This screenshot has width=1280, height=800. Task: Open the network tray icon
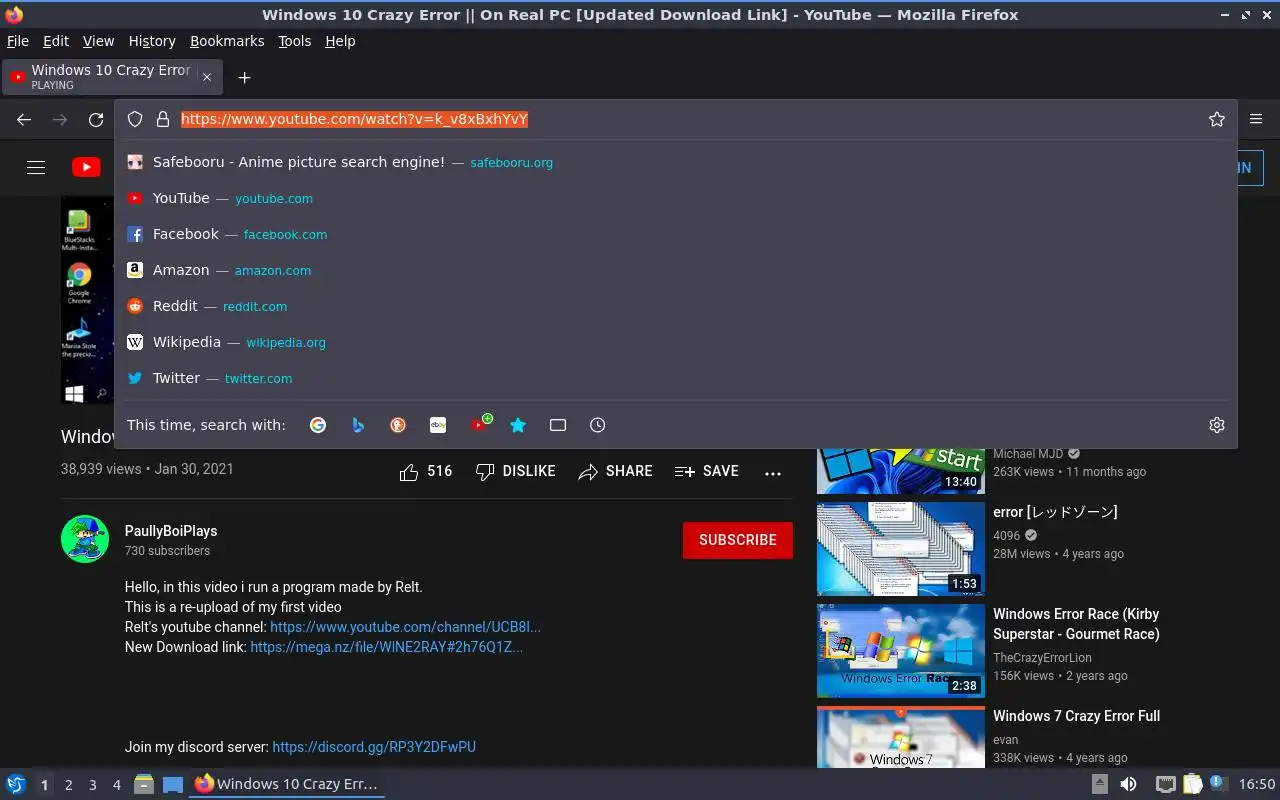[1165, 784]
